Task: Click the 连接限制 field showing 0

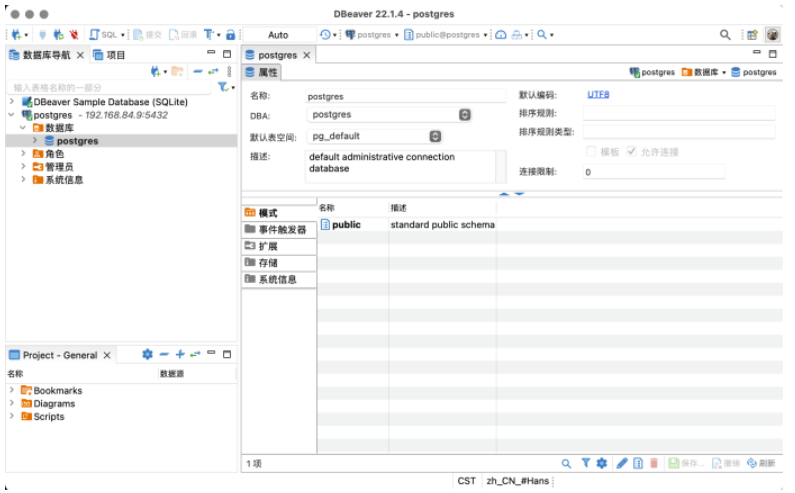Action: pos(654,172)
